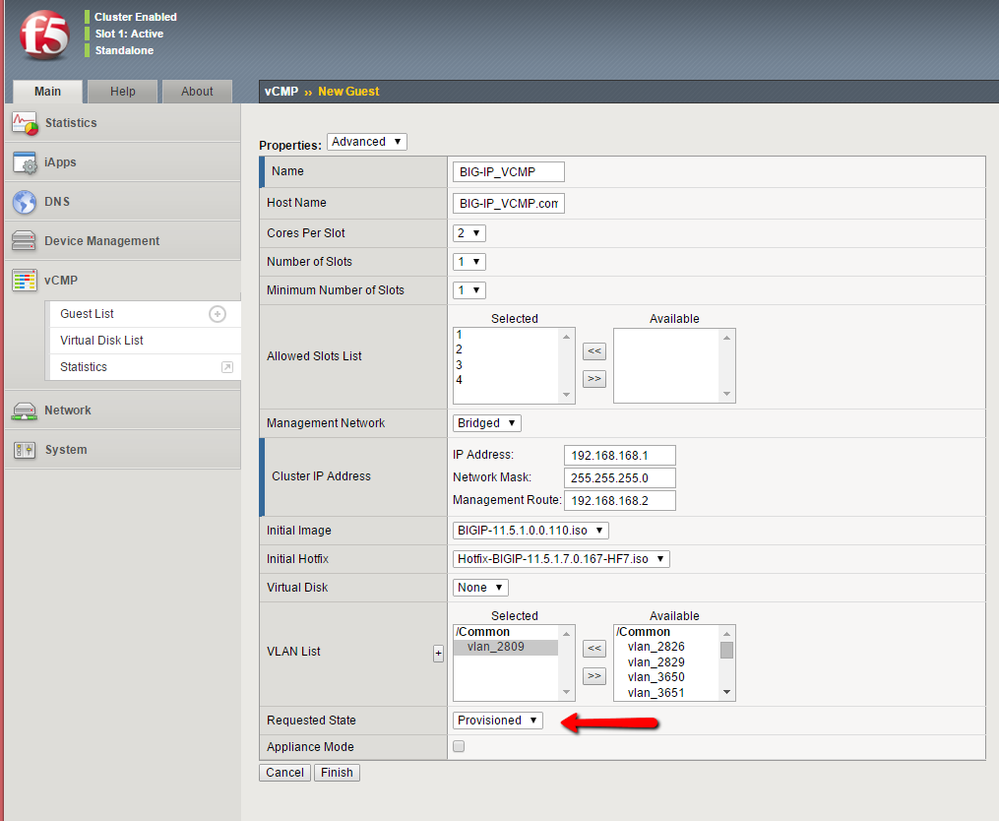This screenshot has height=821, width=999.
Task: Click the Finish button
Action: [x=337, y=773]
